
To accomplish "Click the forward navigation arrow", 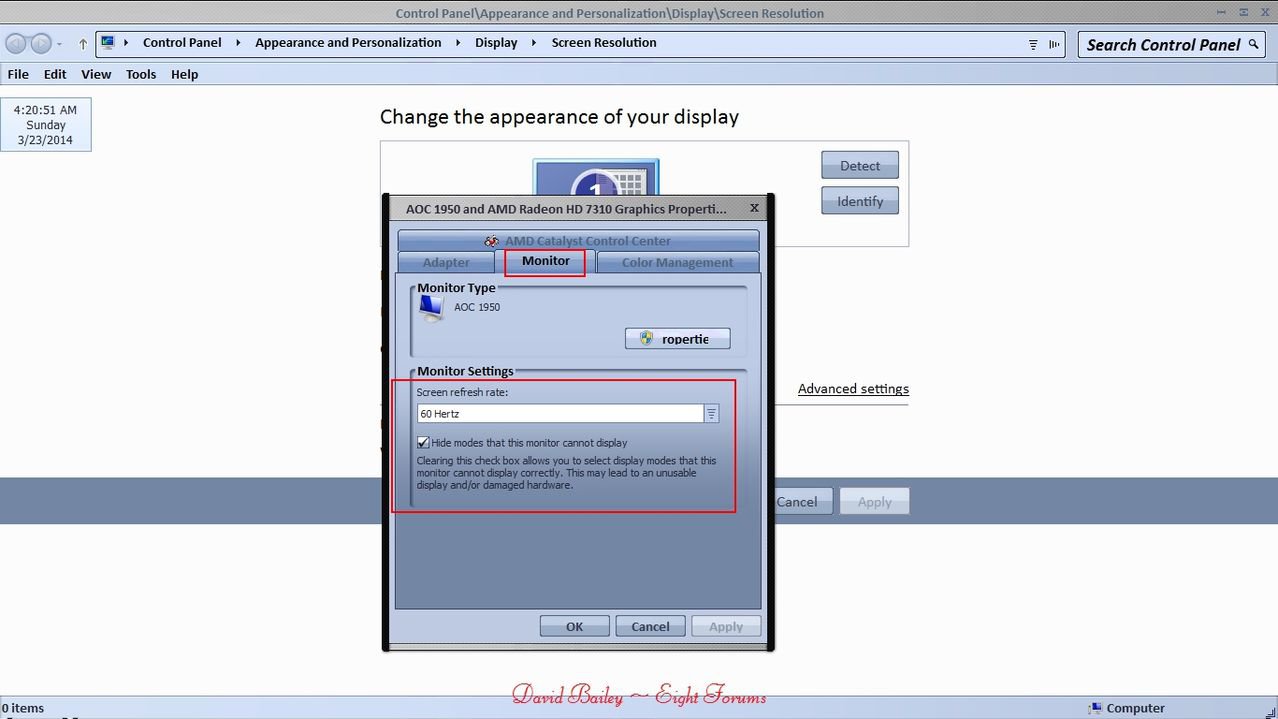I will coord(41,43).
